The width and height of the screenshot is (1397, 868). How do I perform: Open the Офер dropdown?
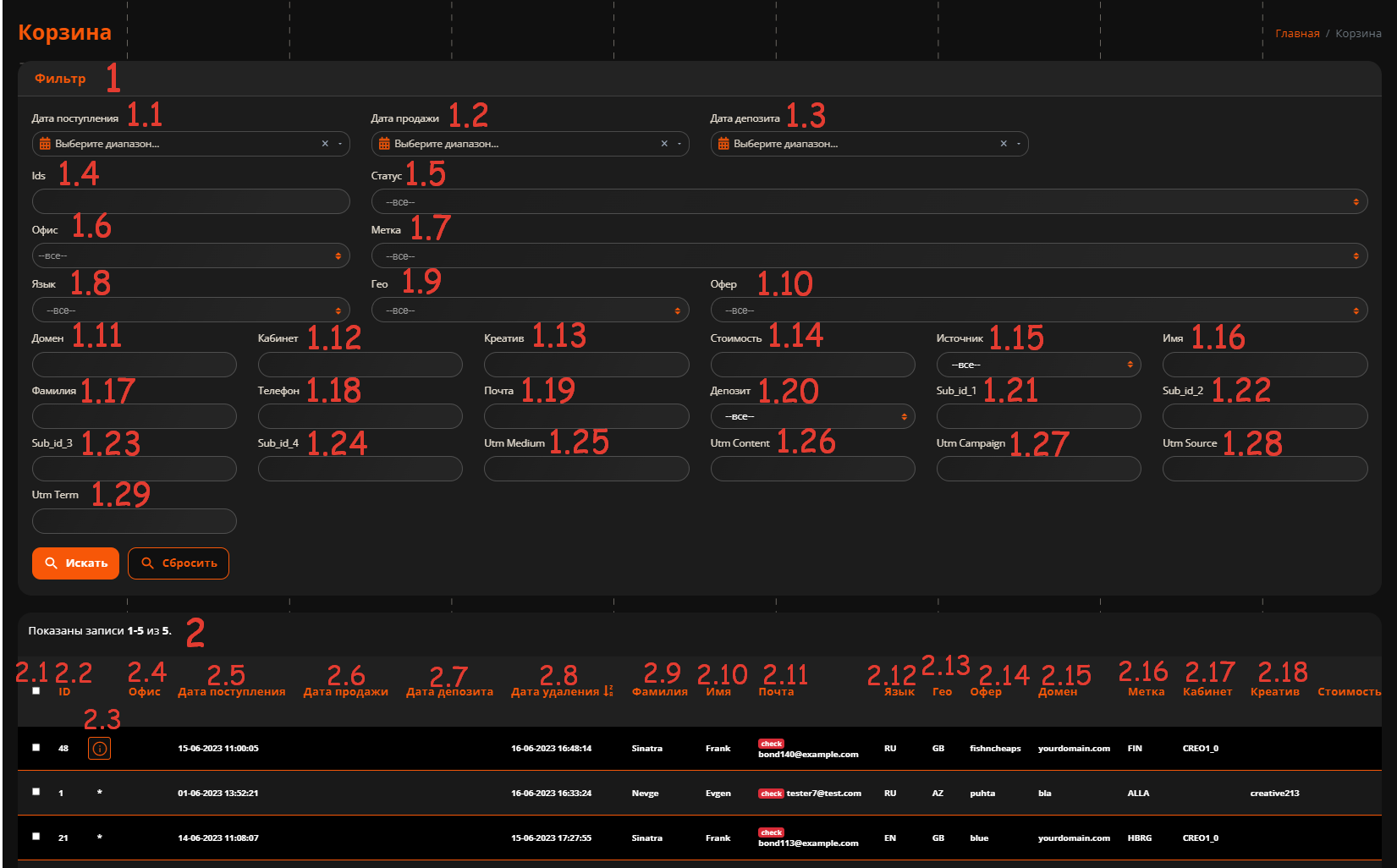[1039, 310]
